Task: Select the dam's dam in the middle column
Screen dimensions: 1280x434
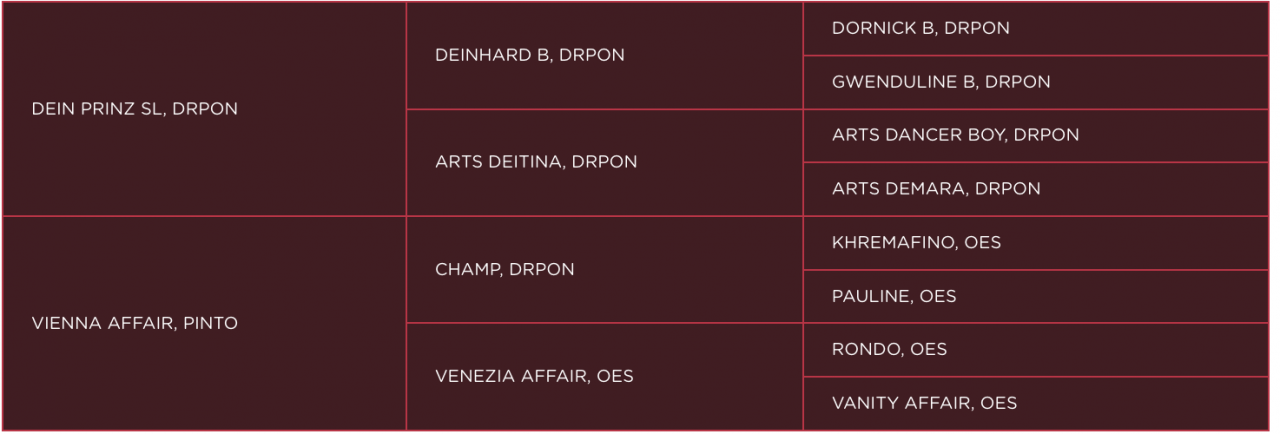Action: pyautogui.click(x=534, y=376)
